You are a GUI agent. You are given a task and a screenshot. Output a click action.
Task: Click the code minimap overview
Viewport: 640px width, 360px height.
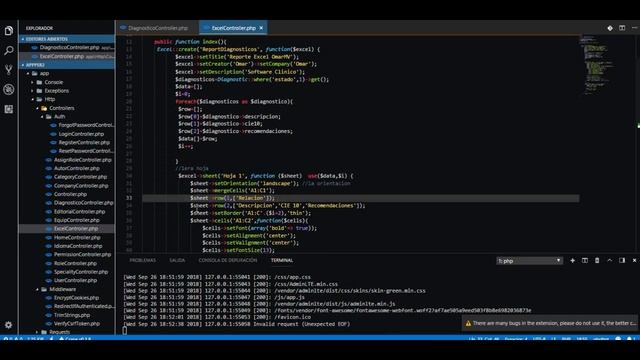click(597, 65)
